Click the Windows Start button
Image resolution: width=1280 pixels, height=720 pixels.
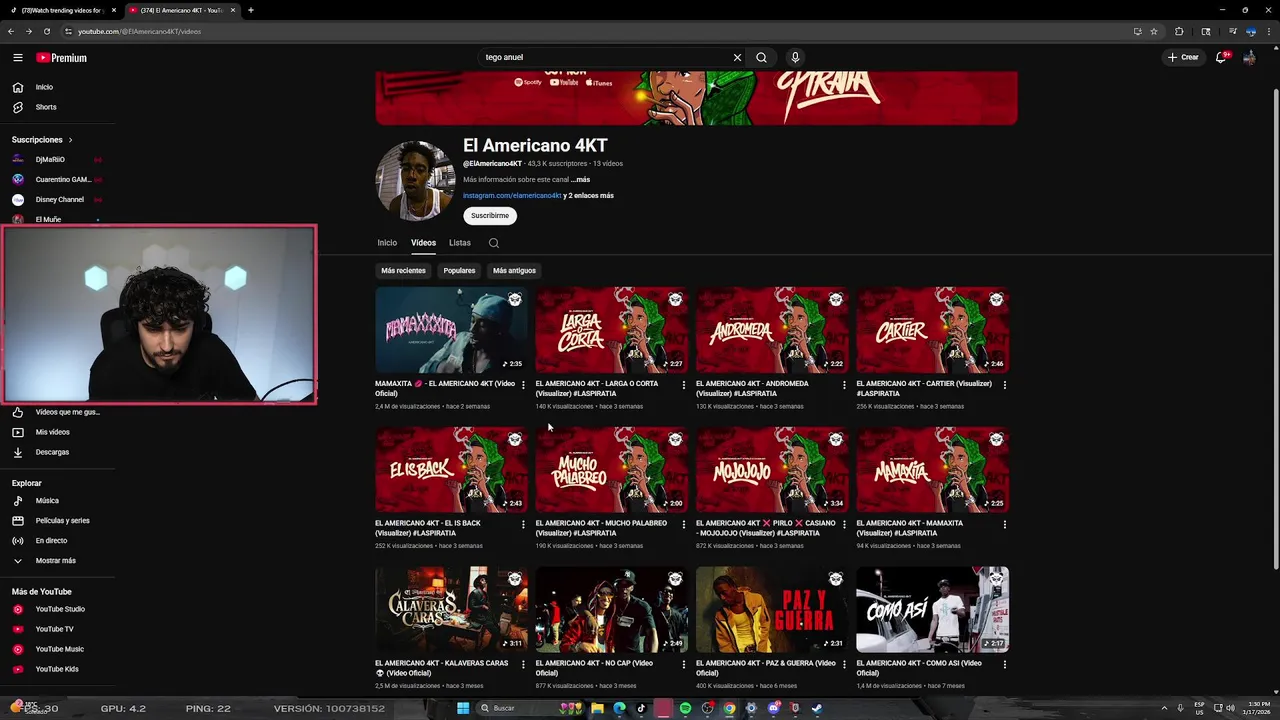(x=463, y=708)
